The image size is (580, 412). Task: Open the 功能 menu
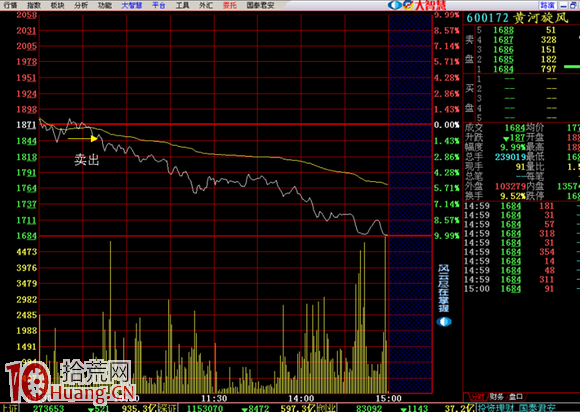point(105,5)
